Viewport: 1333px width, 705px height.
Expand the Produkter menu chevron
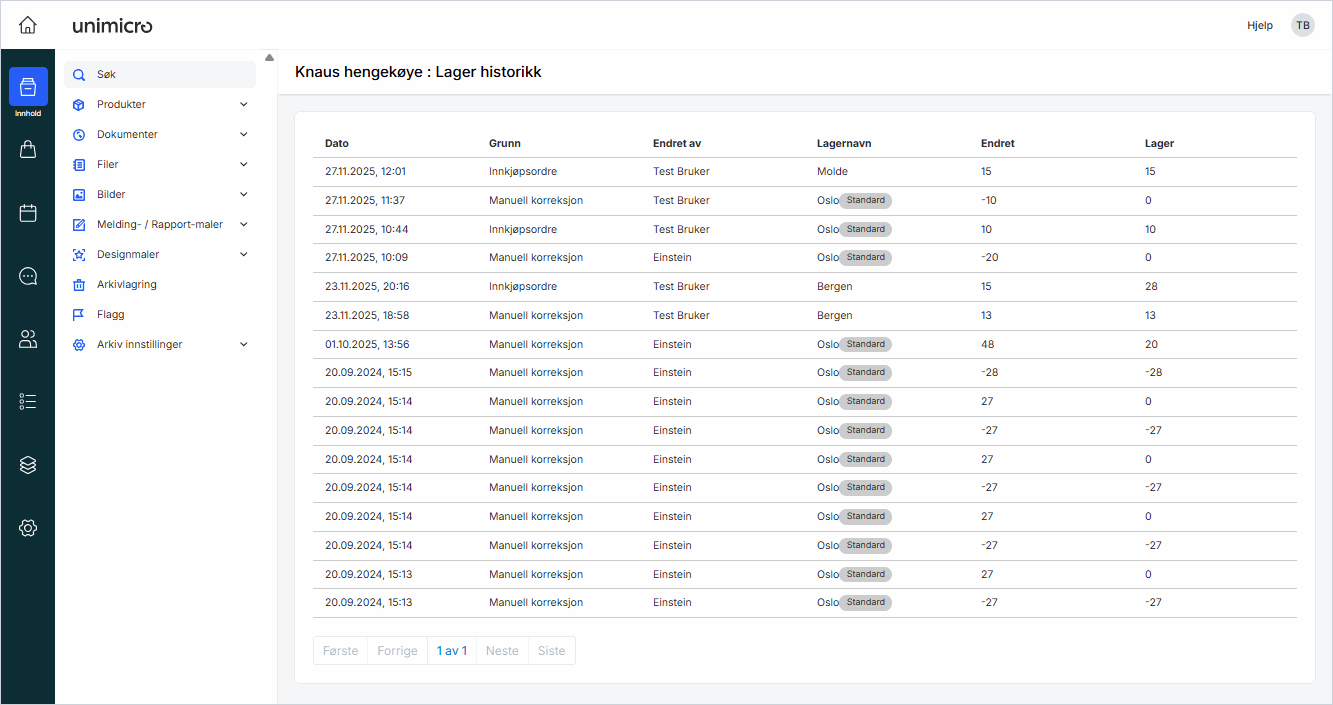click(244, 104)
